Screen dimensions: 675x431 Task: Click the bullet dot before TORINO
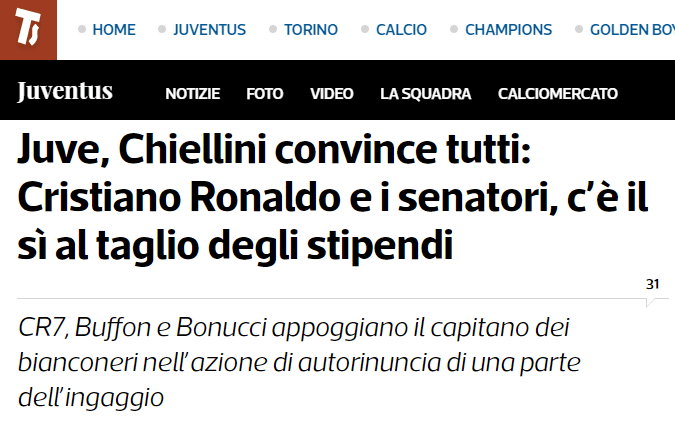272,29
